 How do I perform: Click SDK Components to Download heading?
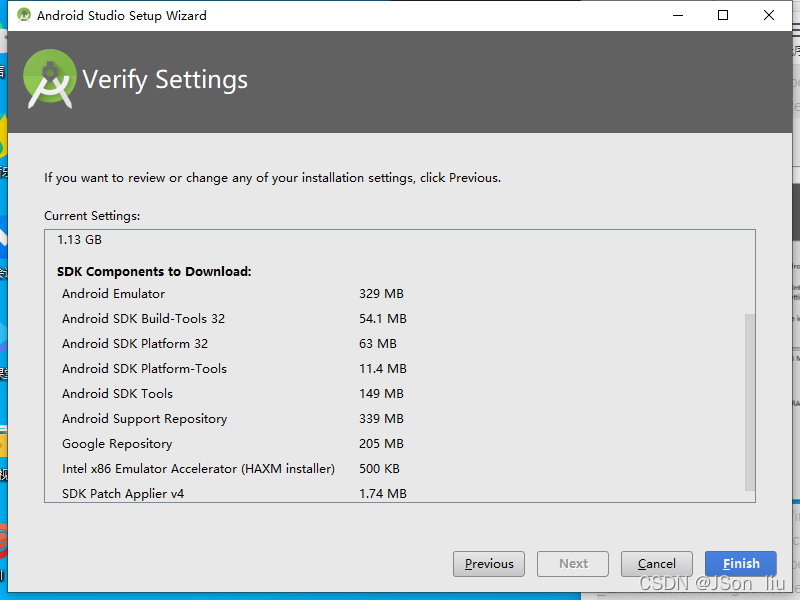pos(154,271)
